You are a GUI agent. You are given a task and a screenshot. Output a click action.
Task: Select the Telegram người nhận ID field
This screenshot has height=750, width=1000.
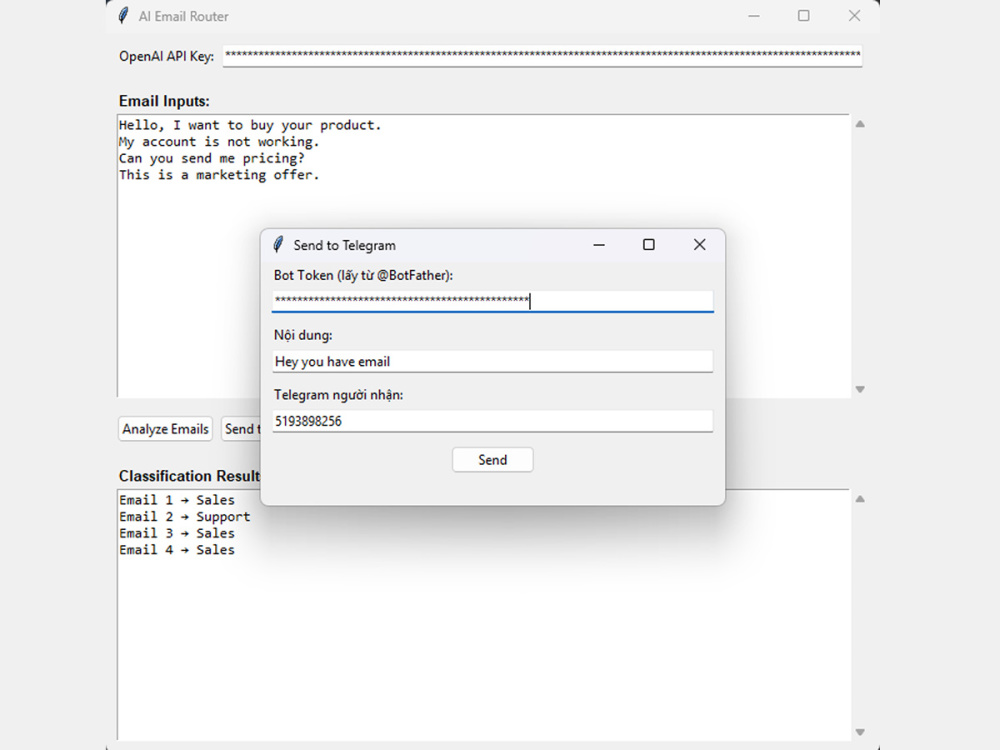[492, 421]
